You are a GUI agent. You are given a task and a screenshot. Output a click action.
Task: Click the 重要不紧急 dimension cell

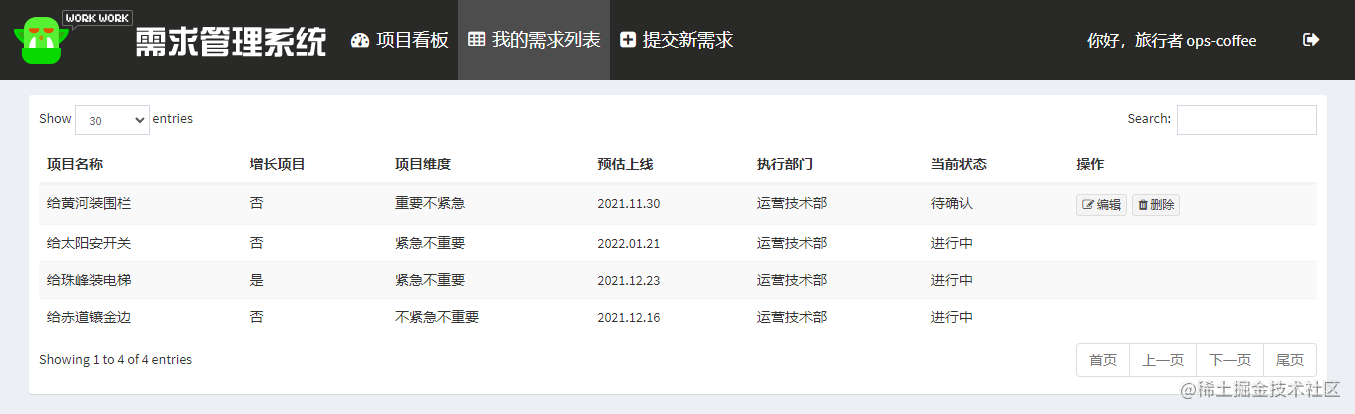coord(430,203)
